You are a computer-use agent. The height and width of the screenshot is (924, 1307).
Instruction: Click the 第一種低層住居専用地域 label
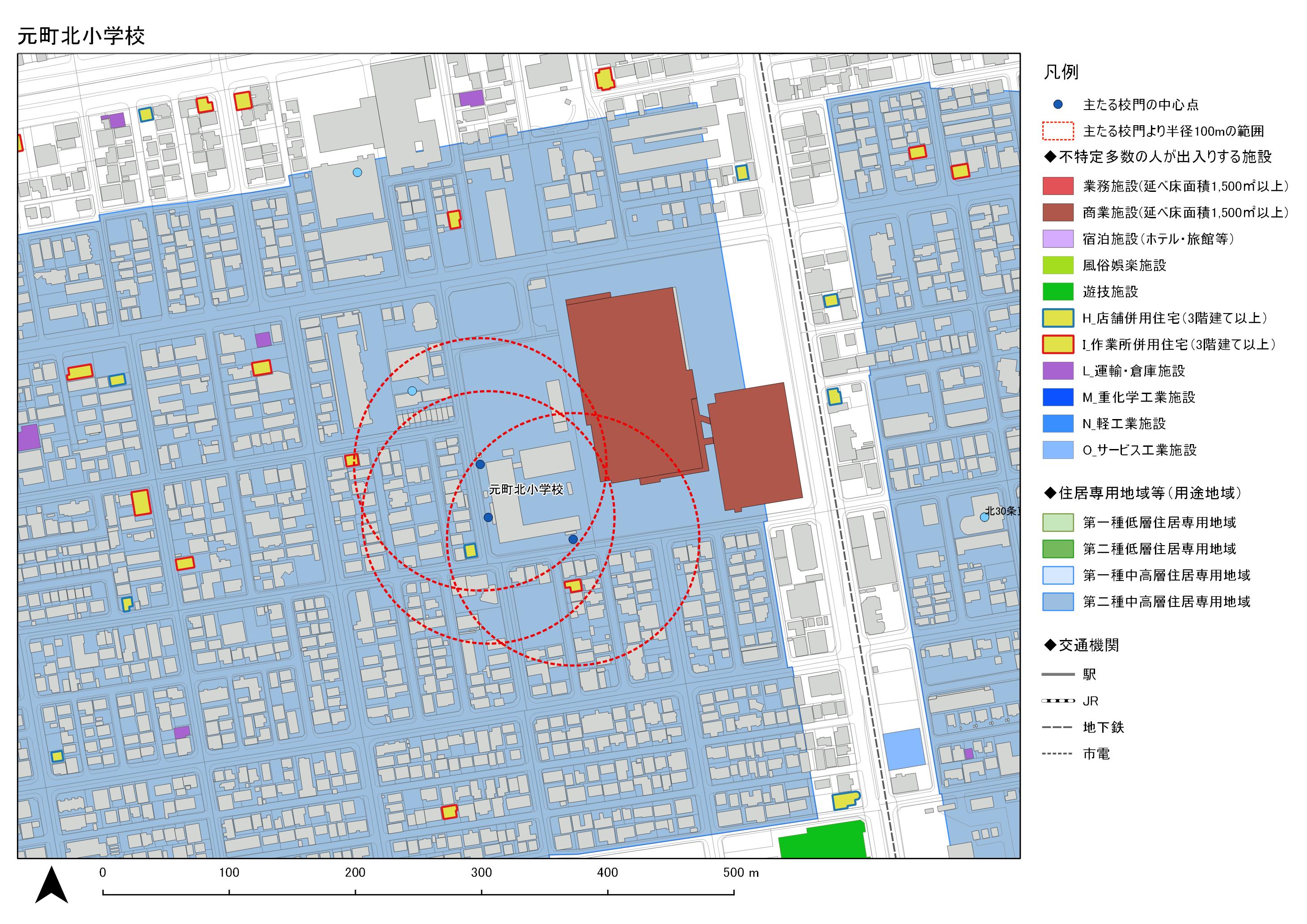pos(1159,523)
